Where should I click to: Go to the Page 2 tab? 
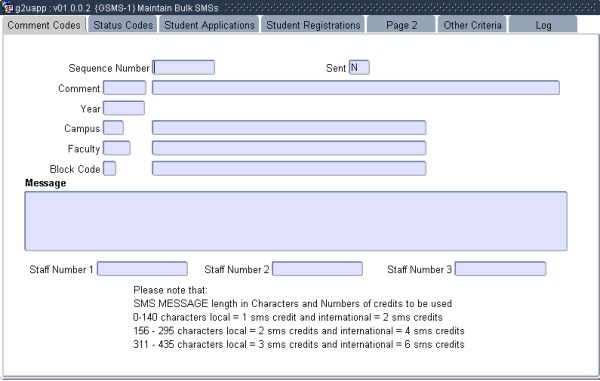click(x=401, y=25)
